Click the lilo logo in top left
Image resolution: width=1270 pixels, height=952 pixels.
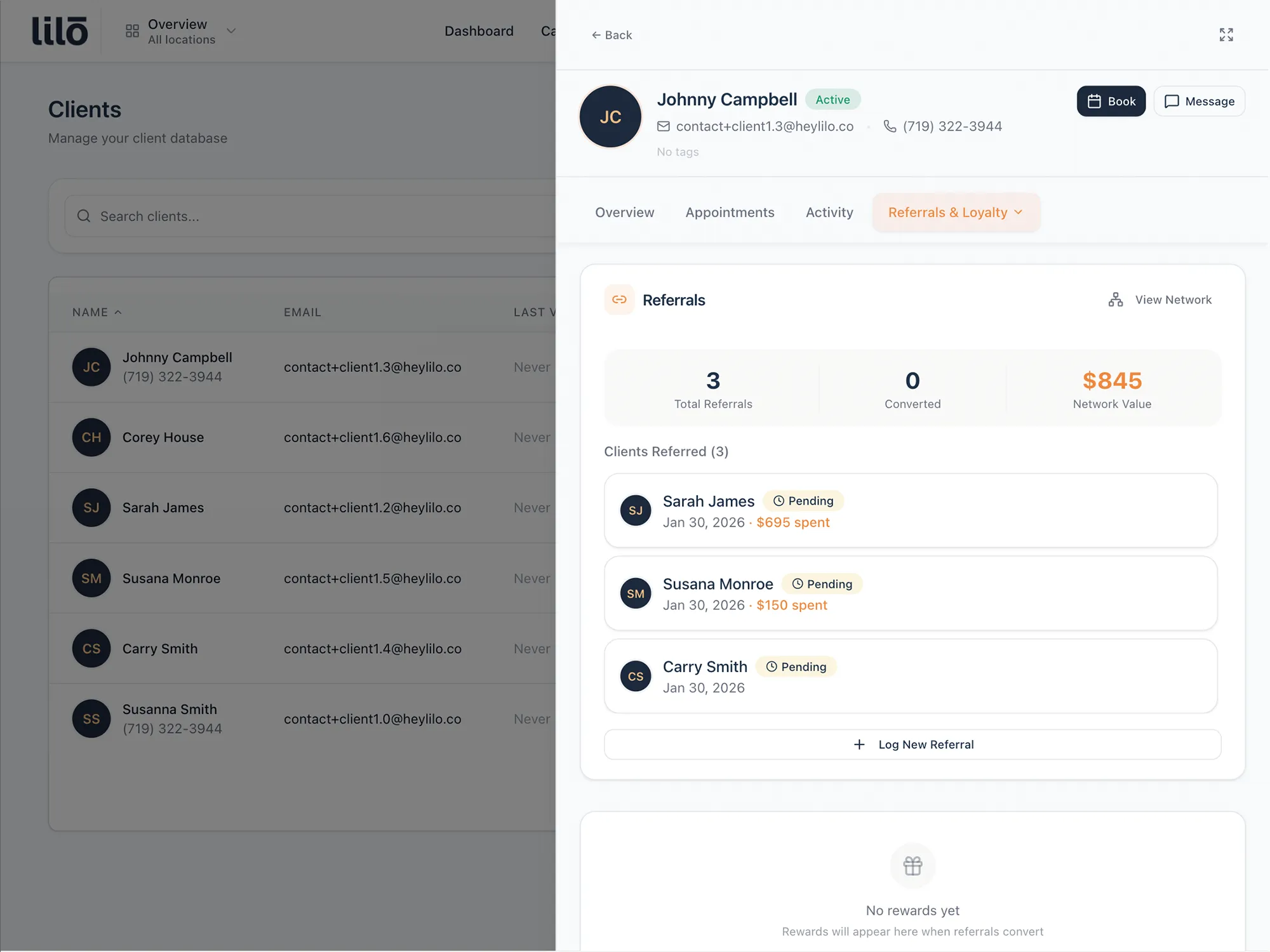(60, 30)
